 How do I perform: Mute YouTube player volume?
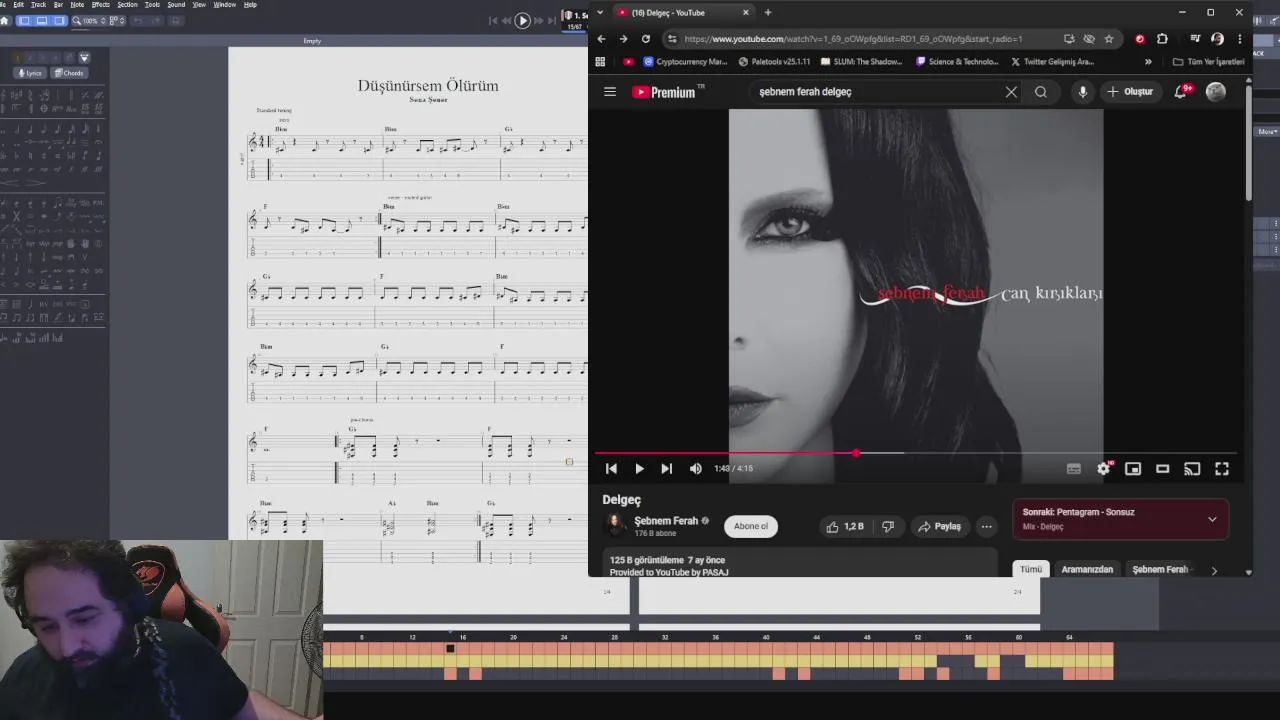point(696,468)
